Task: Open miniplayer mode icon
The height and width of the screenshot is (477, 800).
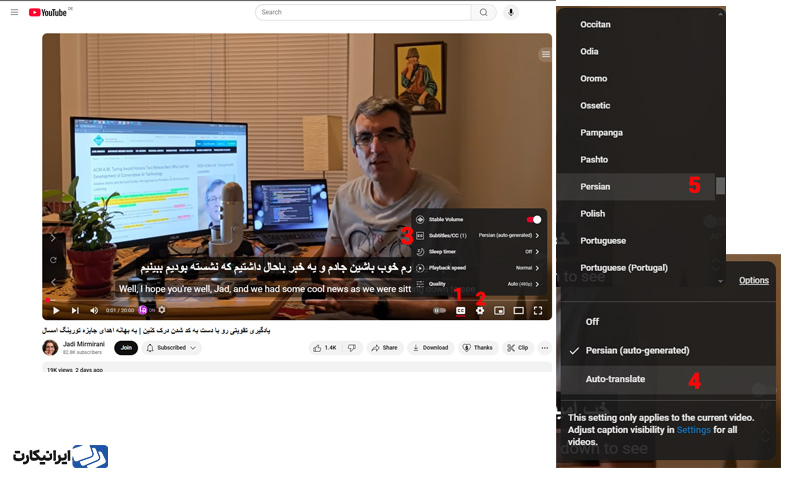Action: point(499,310)
